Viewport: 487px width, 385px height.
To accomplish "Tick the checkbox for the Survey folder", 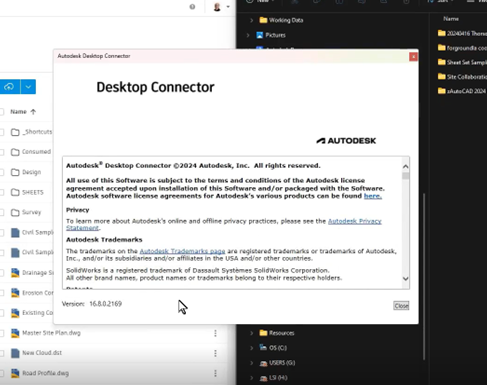I will pyautogui.click(x=1, y=212).
